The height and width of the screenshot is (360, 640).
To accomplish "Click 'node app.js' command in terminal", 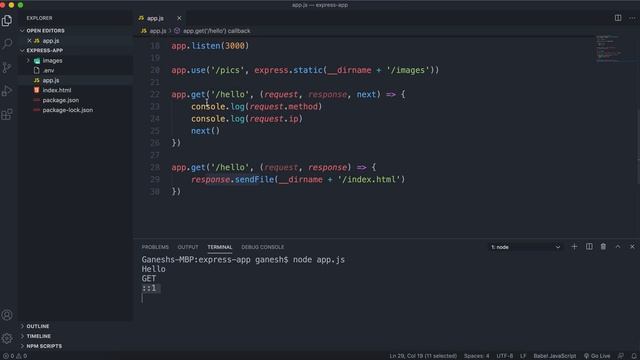I will (319, 260).
